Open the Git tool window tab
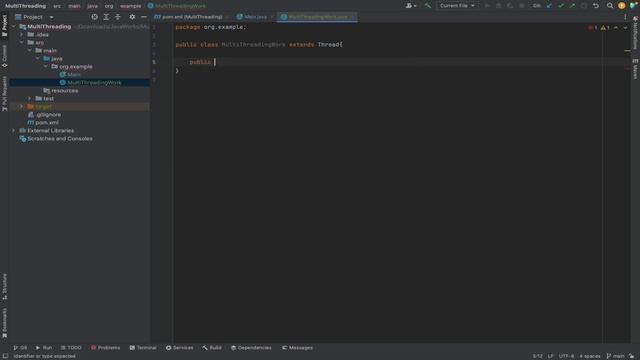 20,348
